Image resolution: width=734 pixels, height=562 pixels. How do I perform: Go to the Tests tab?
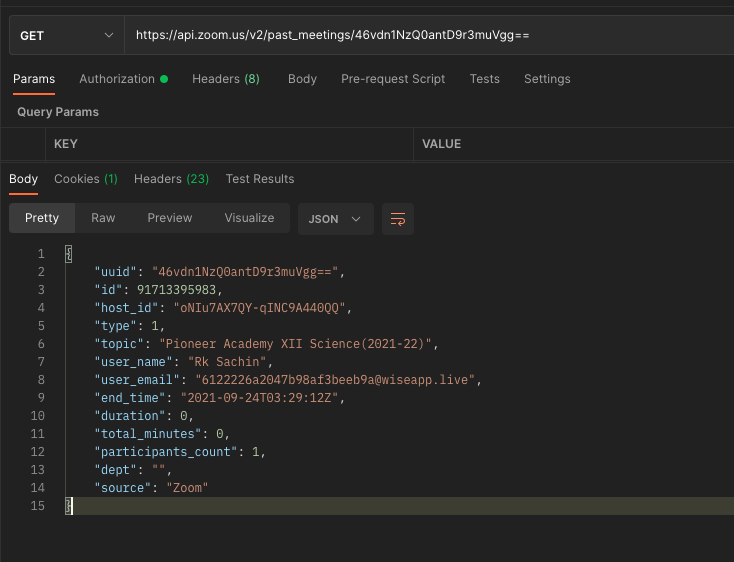pos(484,79)
